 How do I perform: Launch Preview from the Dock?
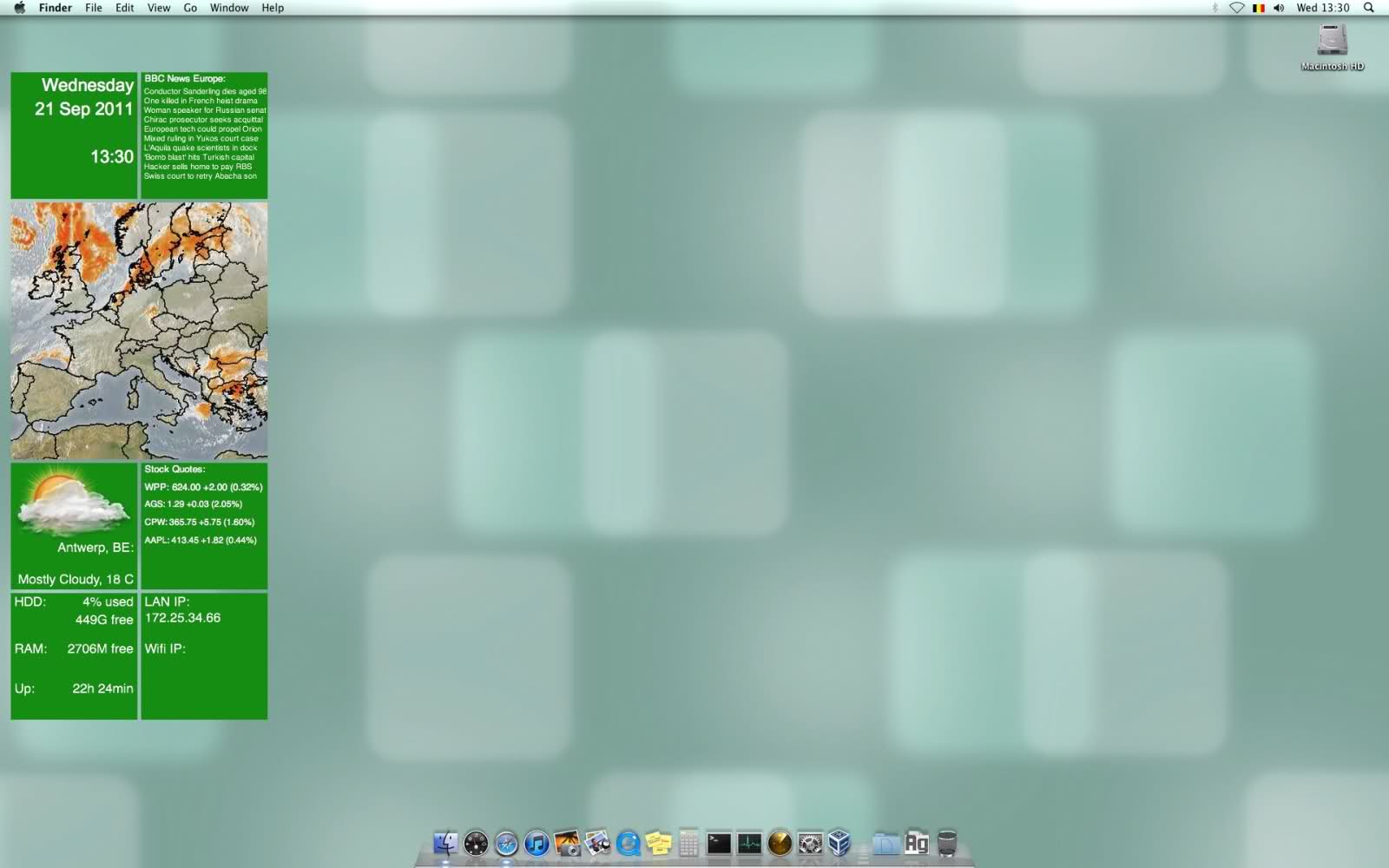[597, 842]
